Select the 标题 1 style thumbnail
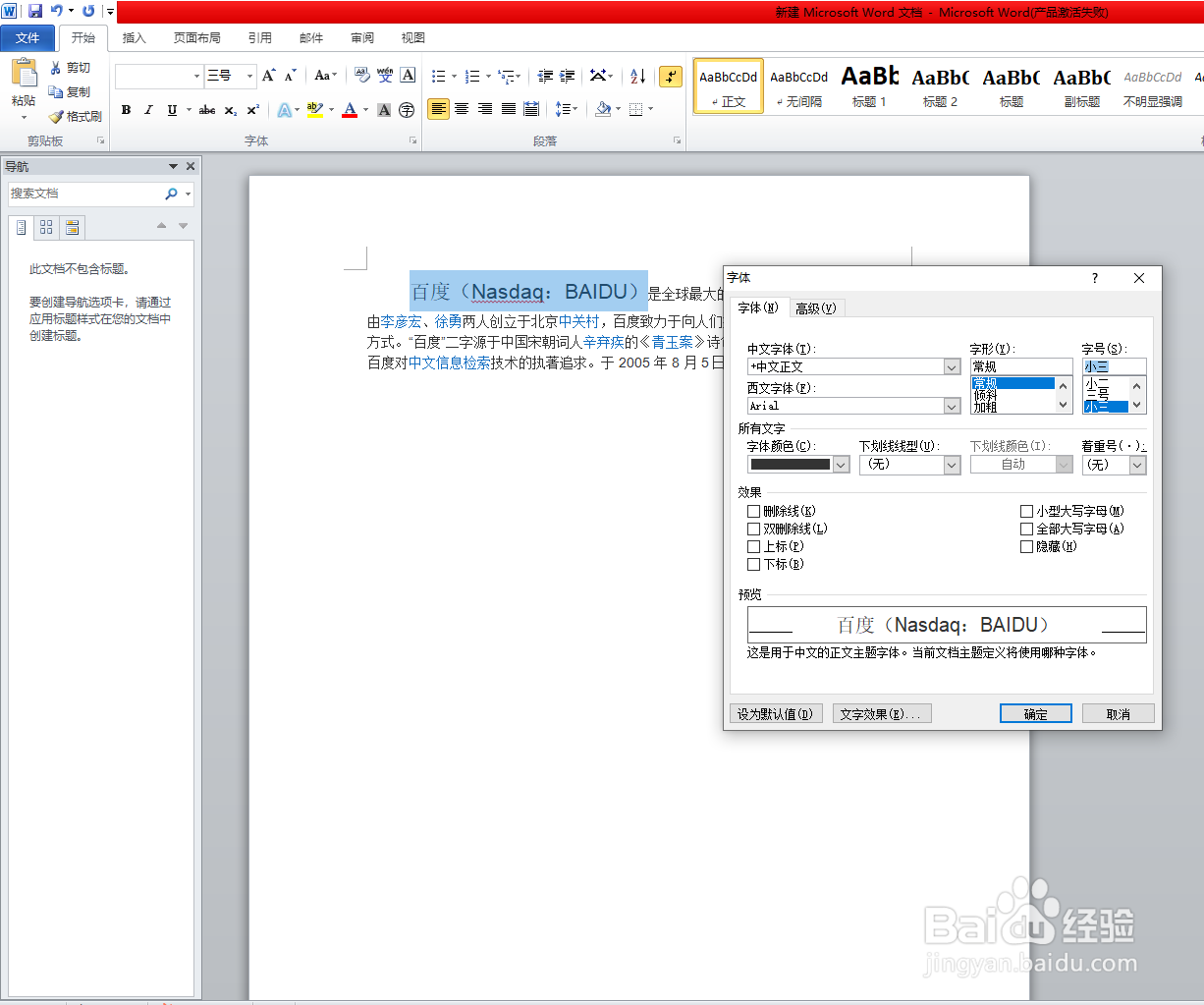1204x1005 pixels. (869, 85)
